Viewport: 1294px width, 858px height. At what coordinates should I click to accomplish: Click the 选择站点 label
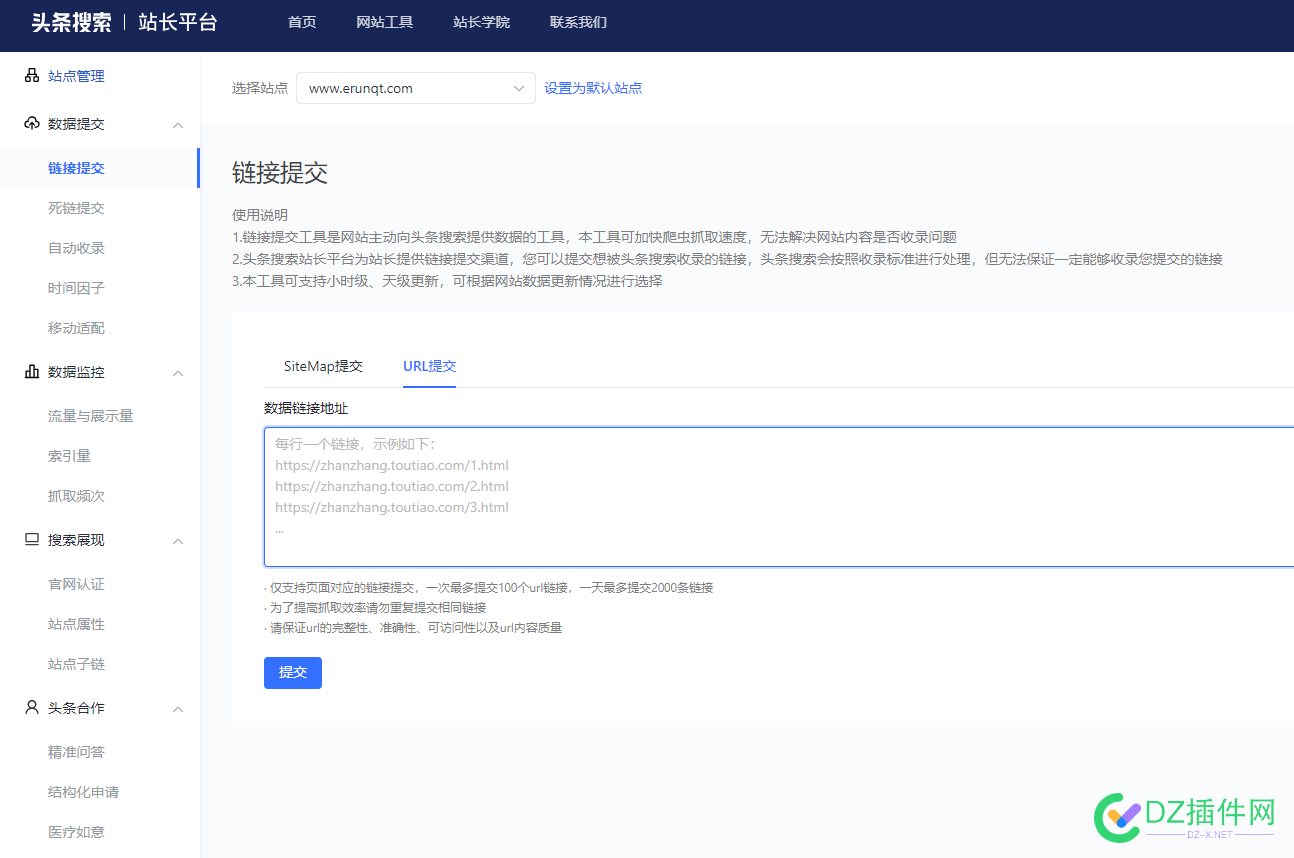click(260, 88)
